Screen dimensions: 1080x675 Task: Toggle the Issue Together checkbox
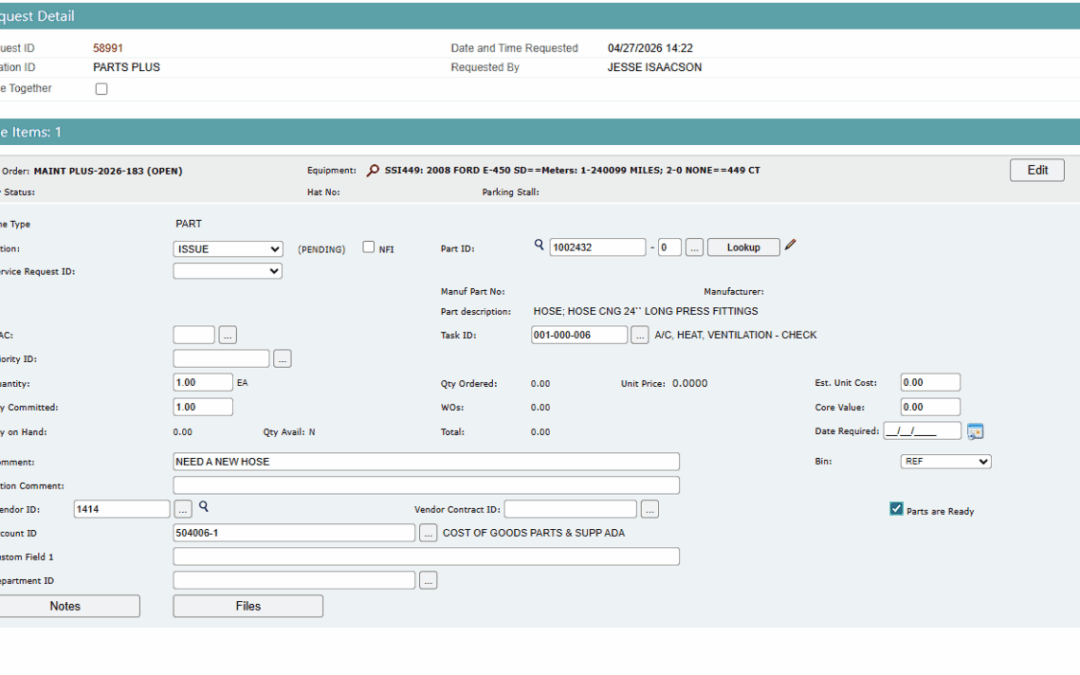(x=101, y=89)
